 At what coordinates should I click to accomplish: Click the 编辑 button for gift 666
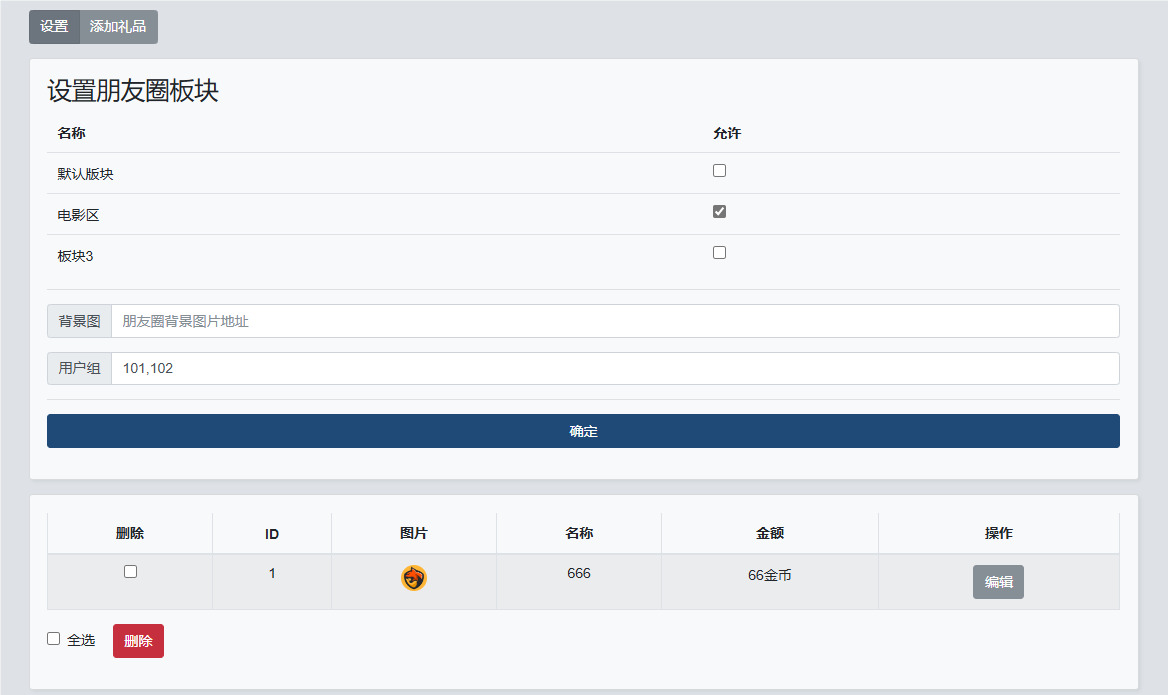pyautogui.click(x=998, y=582)
